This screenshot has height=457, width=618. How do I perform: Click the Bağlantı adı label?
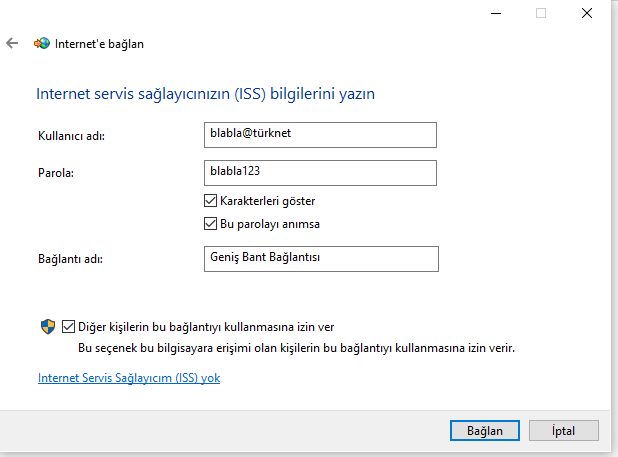tap(70, 259)
